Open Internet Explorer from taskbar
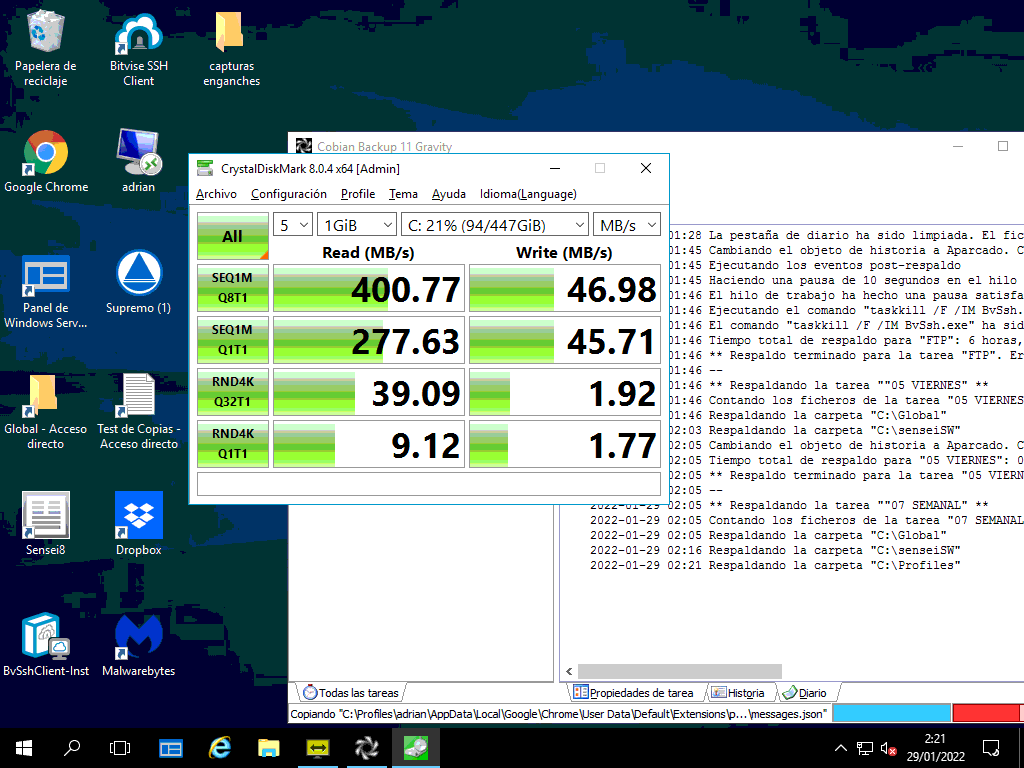Image resolution: width=1024 pixels, height=768 pixels. point(220,747)
